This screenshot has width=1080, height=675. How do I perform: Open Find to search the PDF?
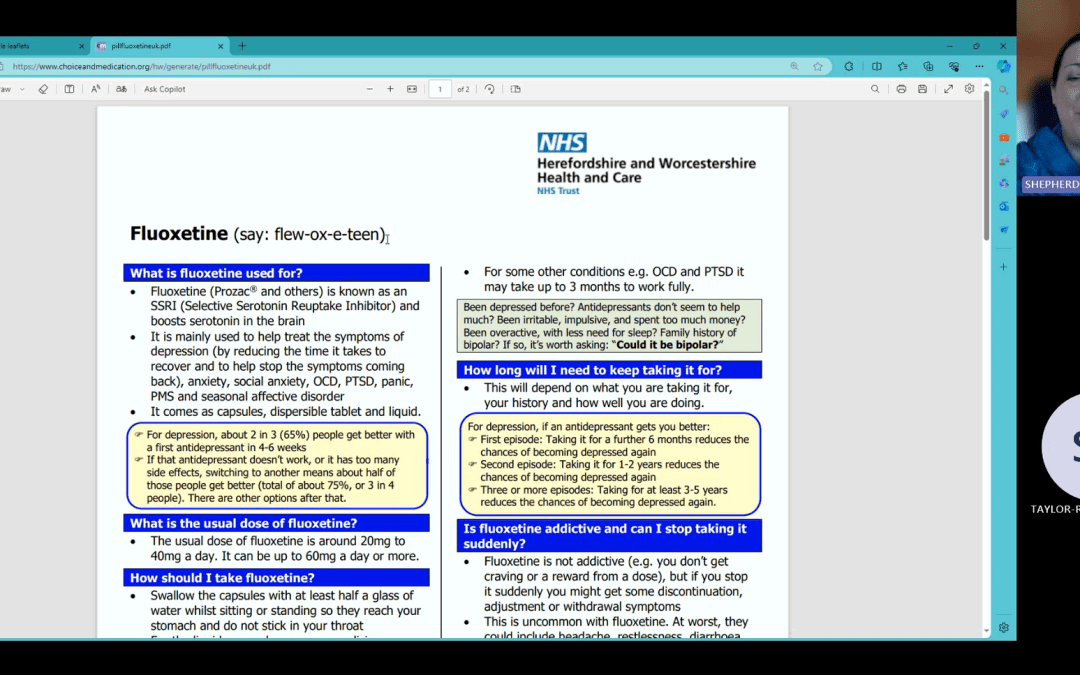[877, 88]
